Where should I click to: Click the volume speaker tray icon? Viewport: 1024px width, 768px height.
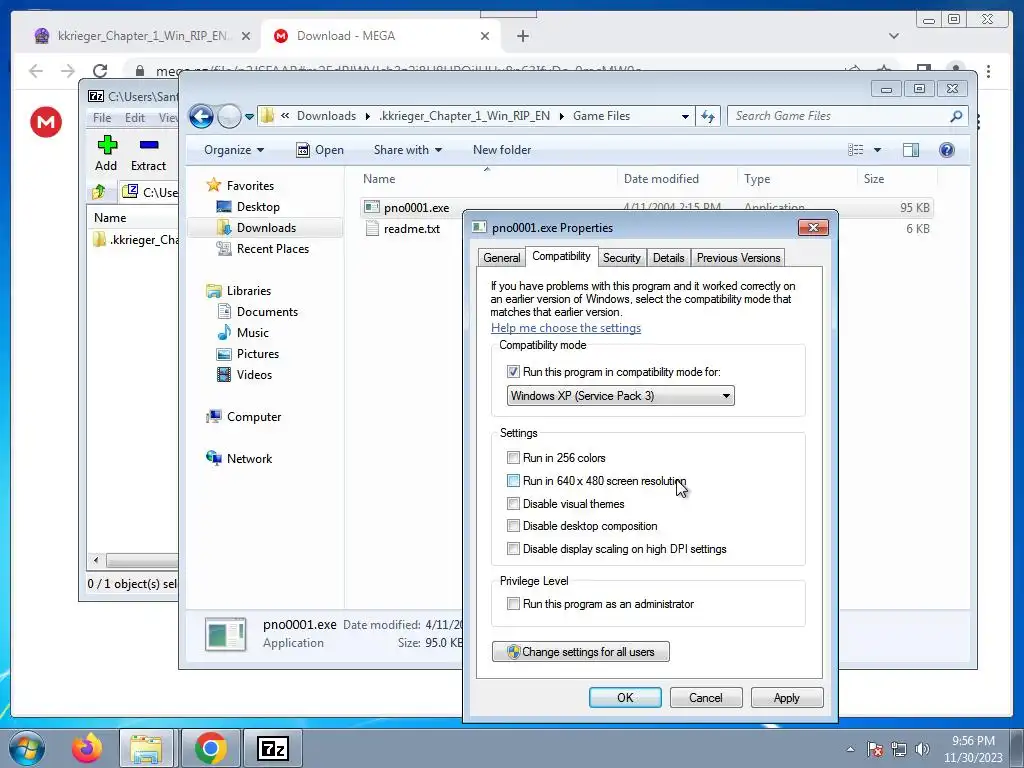point(922,749)
